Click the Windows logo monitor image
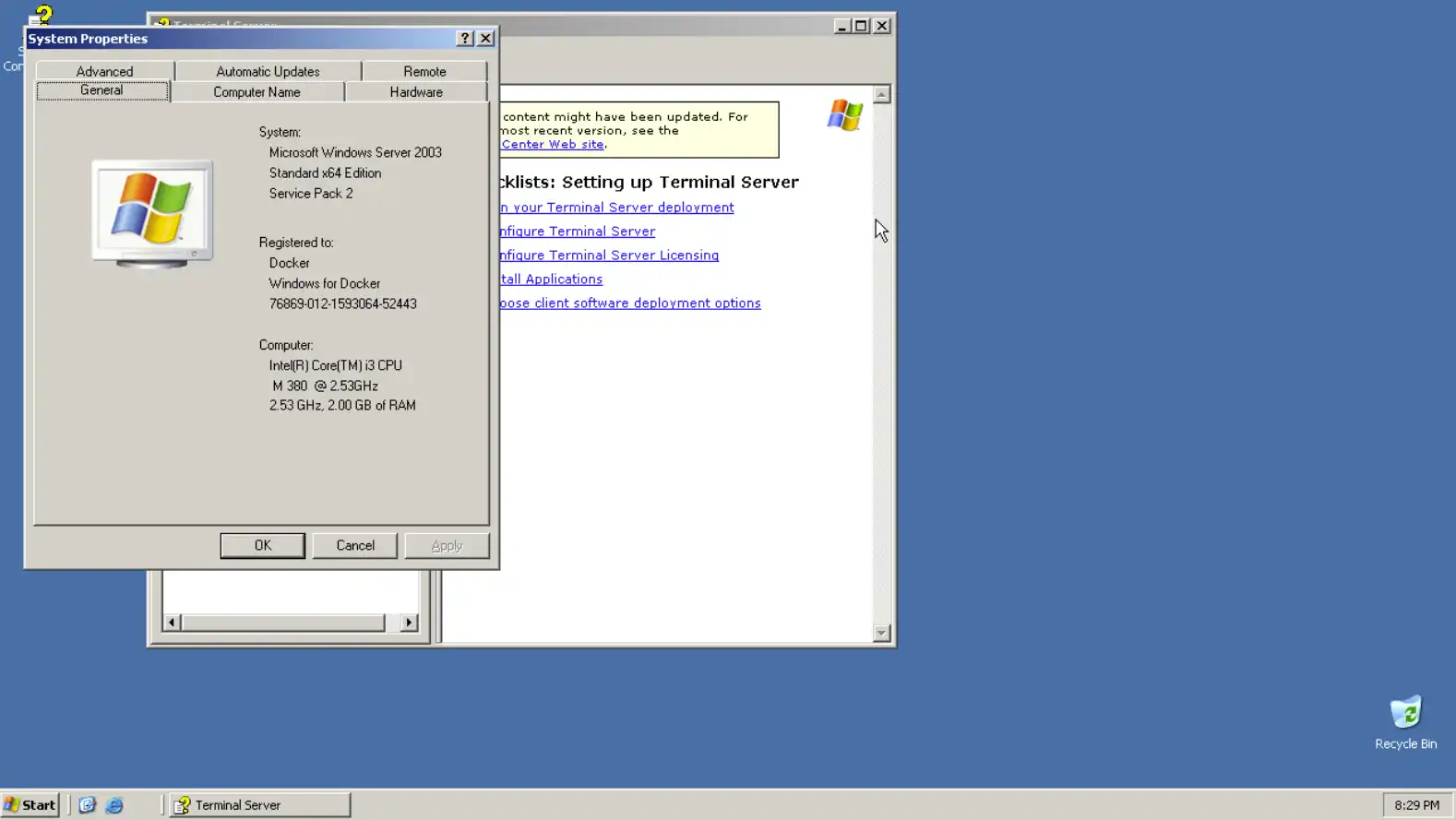The width and height of the screenshot is (1456, 820). tap(152, 214)
